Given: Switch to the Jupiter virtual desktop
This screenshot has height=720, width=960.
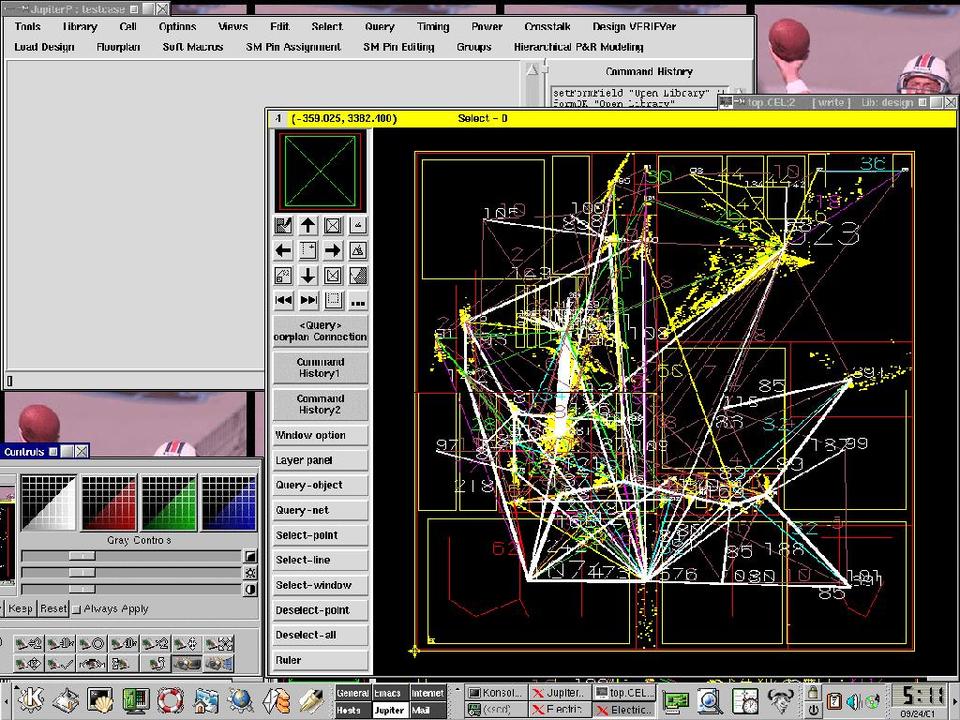Looking at the screenshot, I should point(389,710).
